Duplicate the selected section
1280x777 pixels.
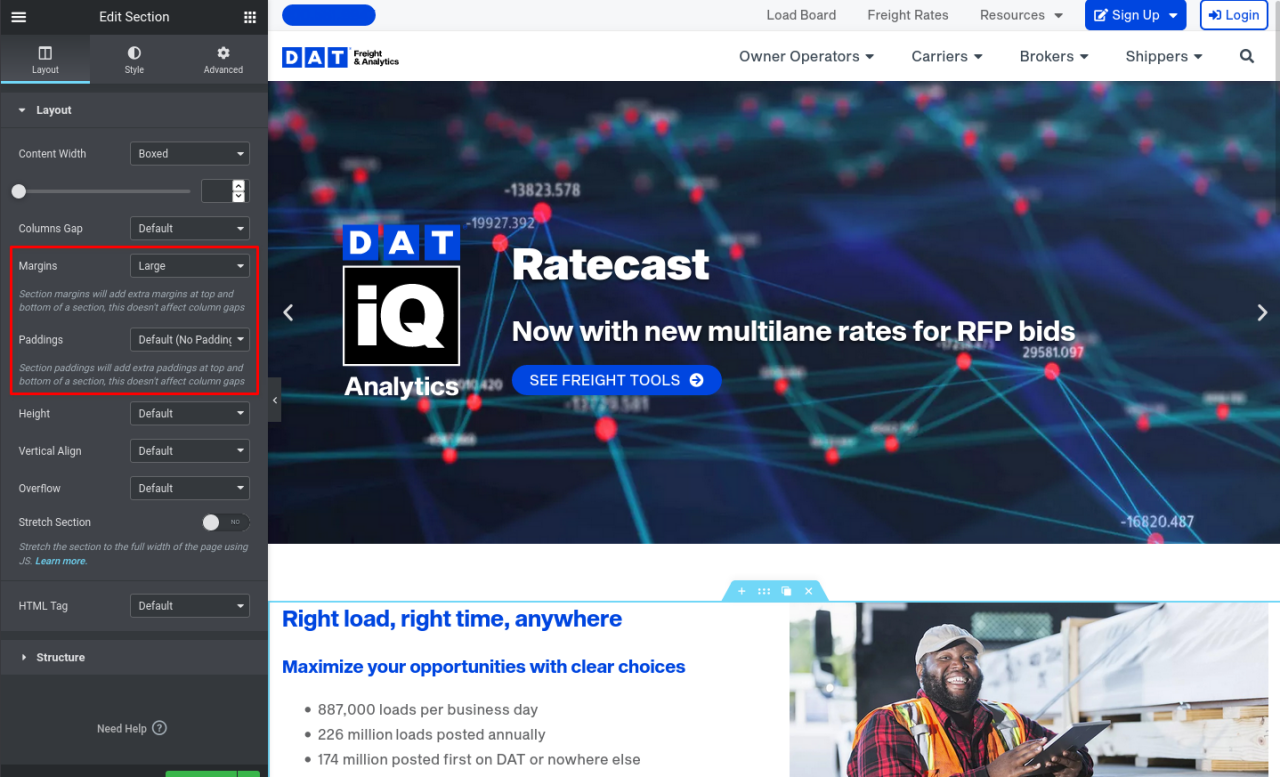(787, 591)
